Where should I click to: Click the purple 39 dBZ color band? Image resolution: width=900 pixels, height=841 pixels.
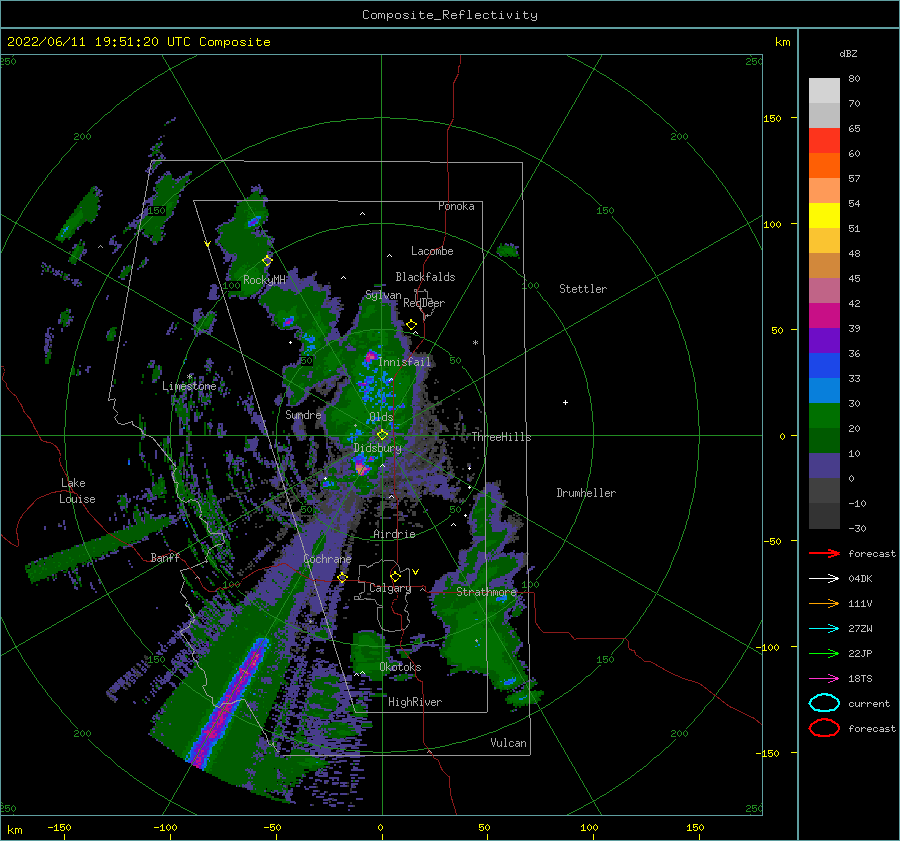pyautogui.click(x=824, y=340)
